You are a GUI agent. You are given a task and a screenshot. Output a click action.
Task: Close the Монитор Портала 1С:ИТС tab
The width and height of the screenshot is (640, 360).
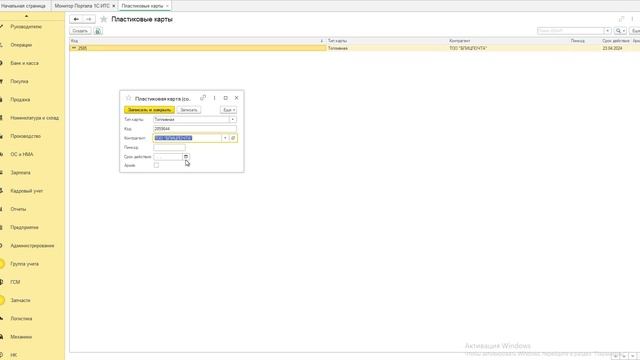coord(114,6)
